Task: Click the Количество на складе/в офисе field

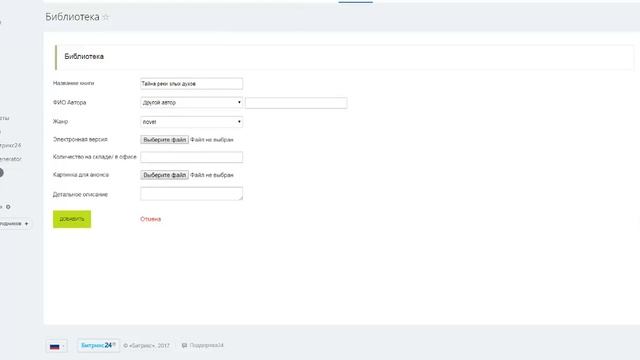Action: click(191, 157)
